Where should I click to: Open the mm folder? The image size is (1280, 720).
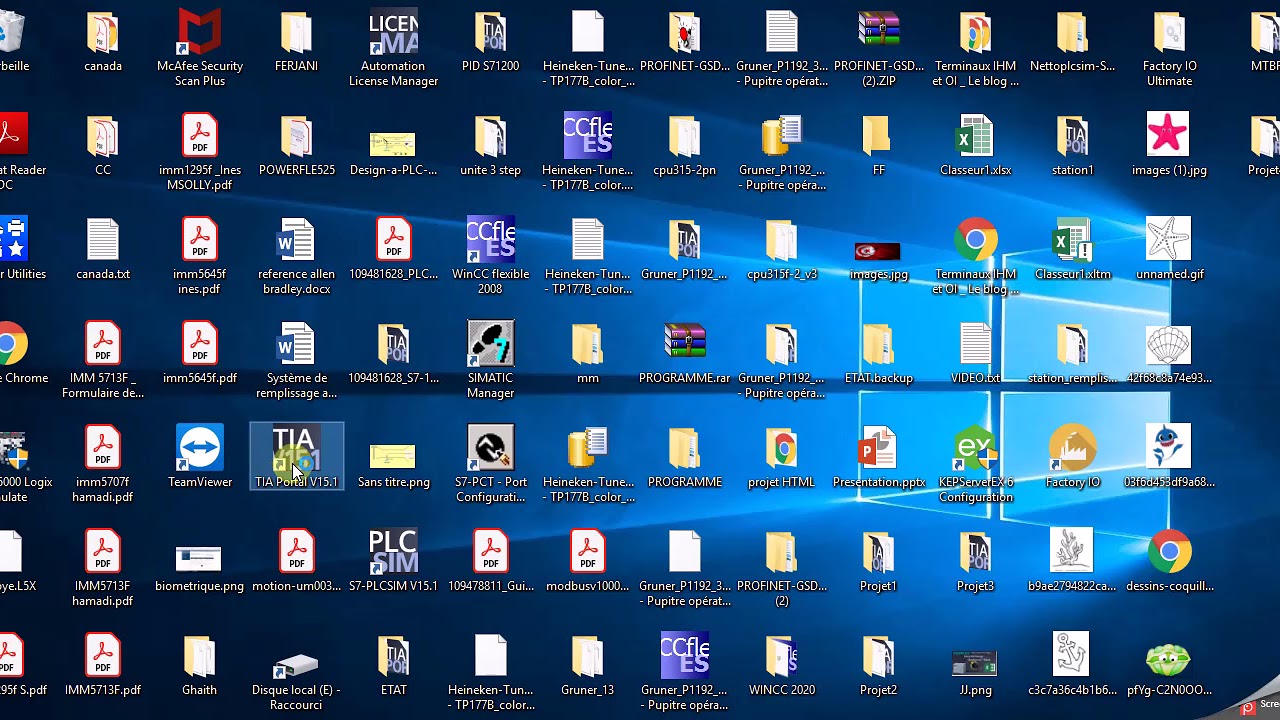[587, 352]
